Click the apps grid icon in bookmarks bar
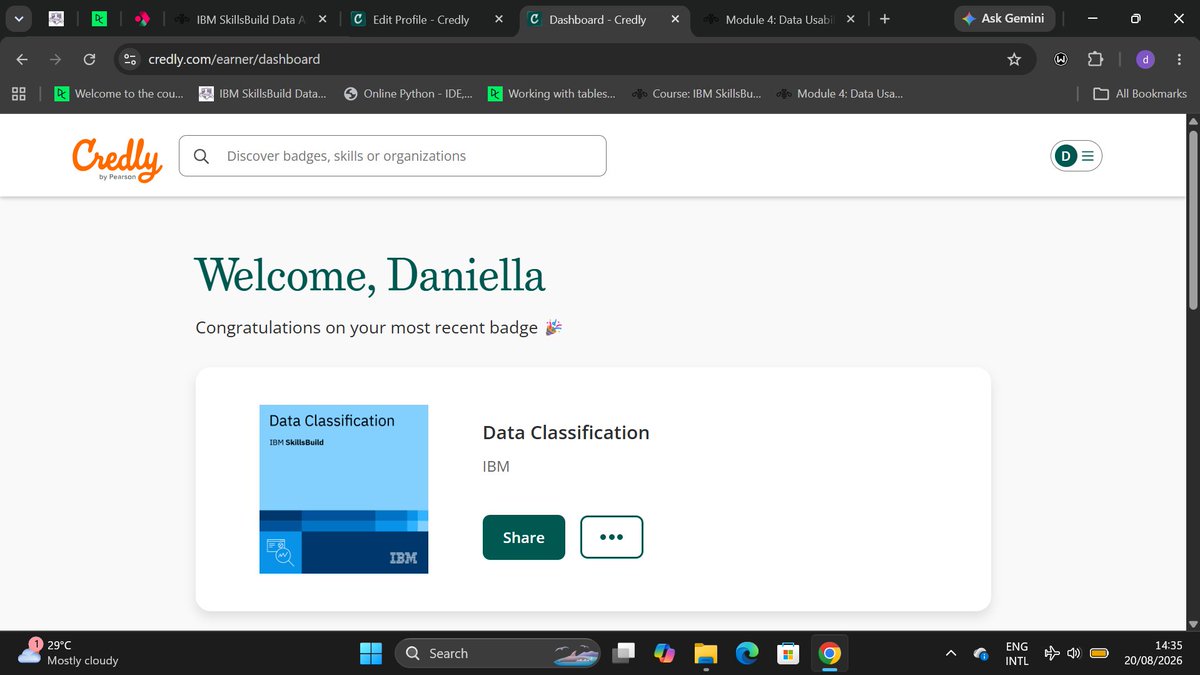The width and height of the screenshot is (1200, 675). [x=18, y=93]
